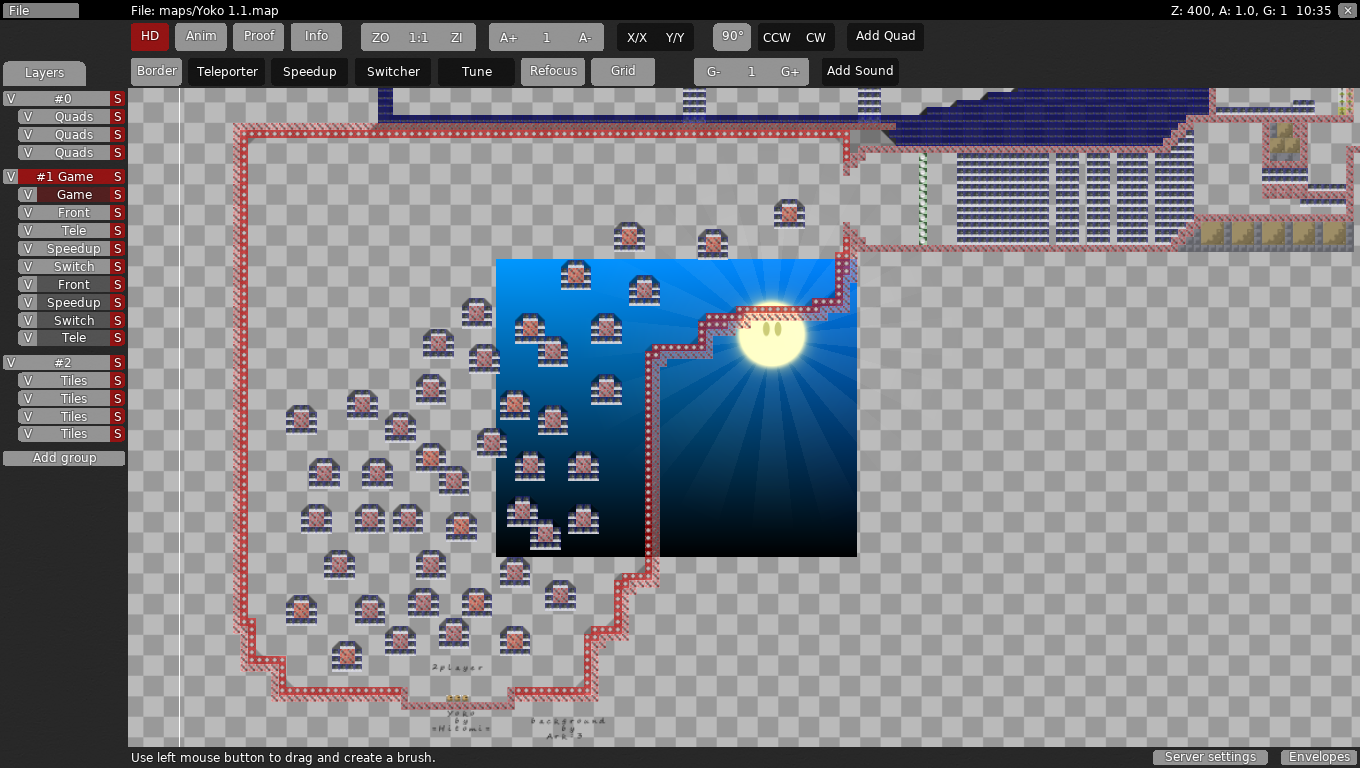Flip brush vertically with Y/Y

(x=675, y=37)
